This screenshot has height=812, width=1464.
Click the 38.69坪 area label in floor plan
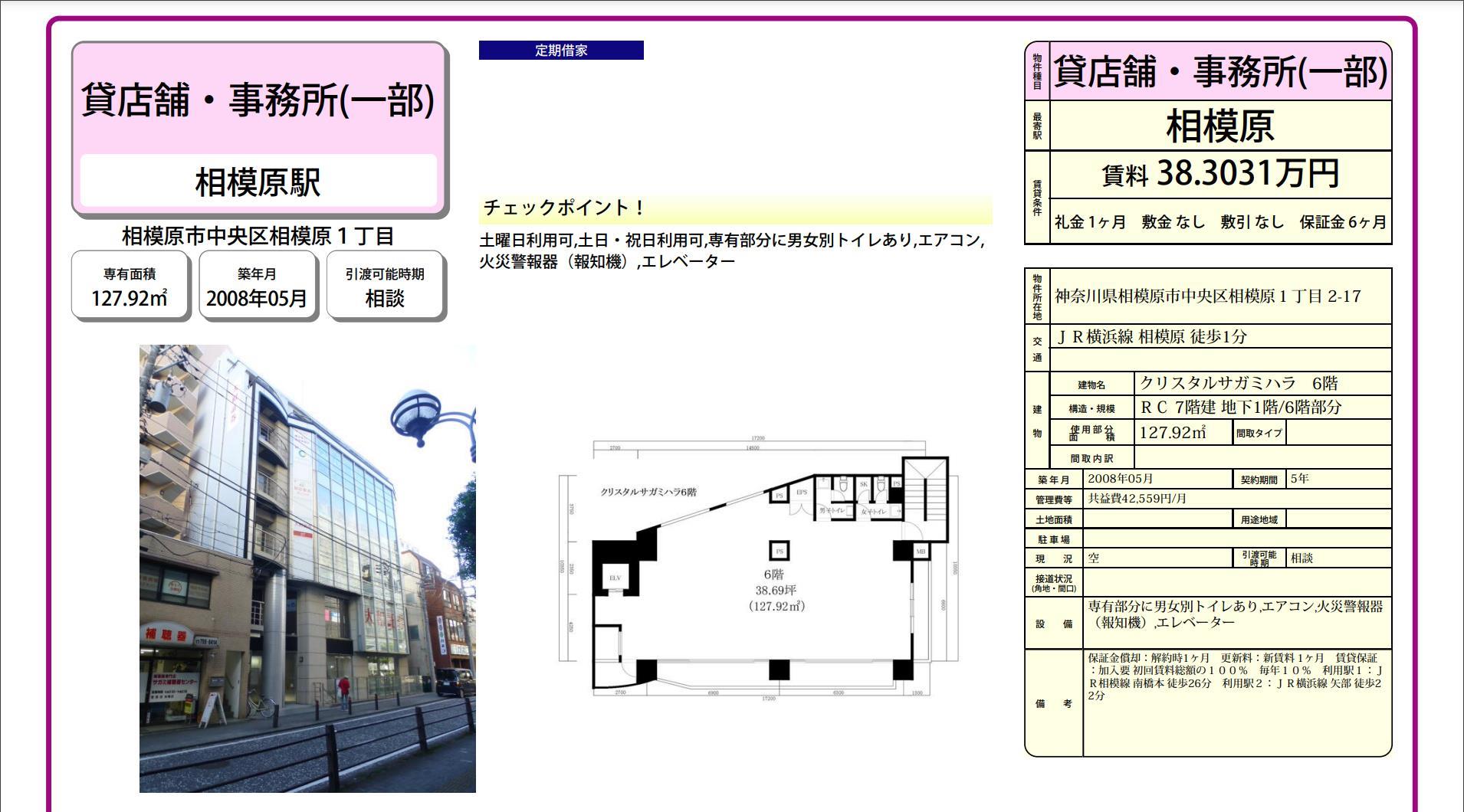(x=776, y=591)
